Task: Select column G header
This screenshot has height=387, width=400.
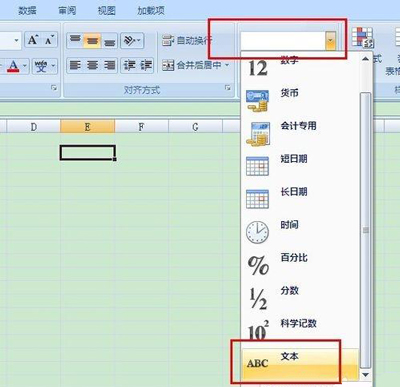Action: click(195, 127)
